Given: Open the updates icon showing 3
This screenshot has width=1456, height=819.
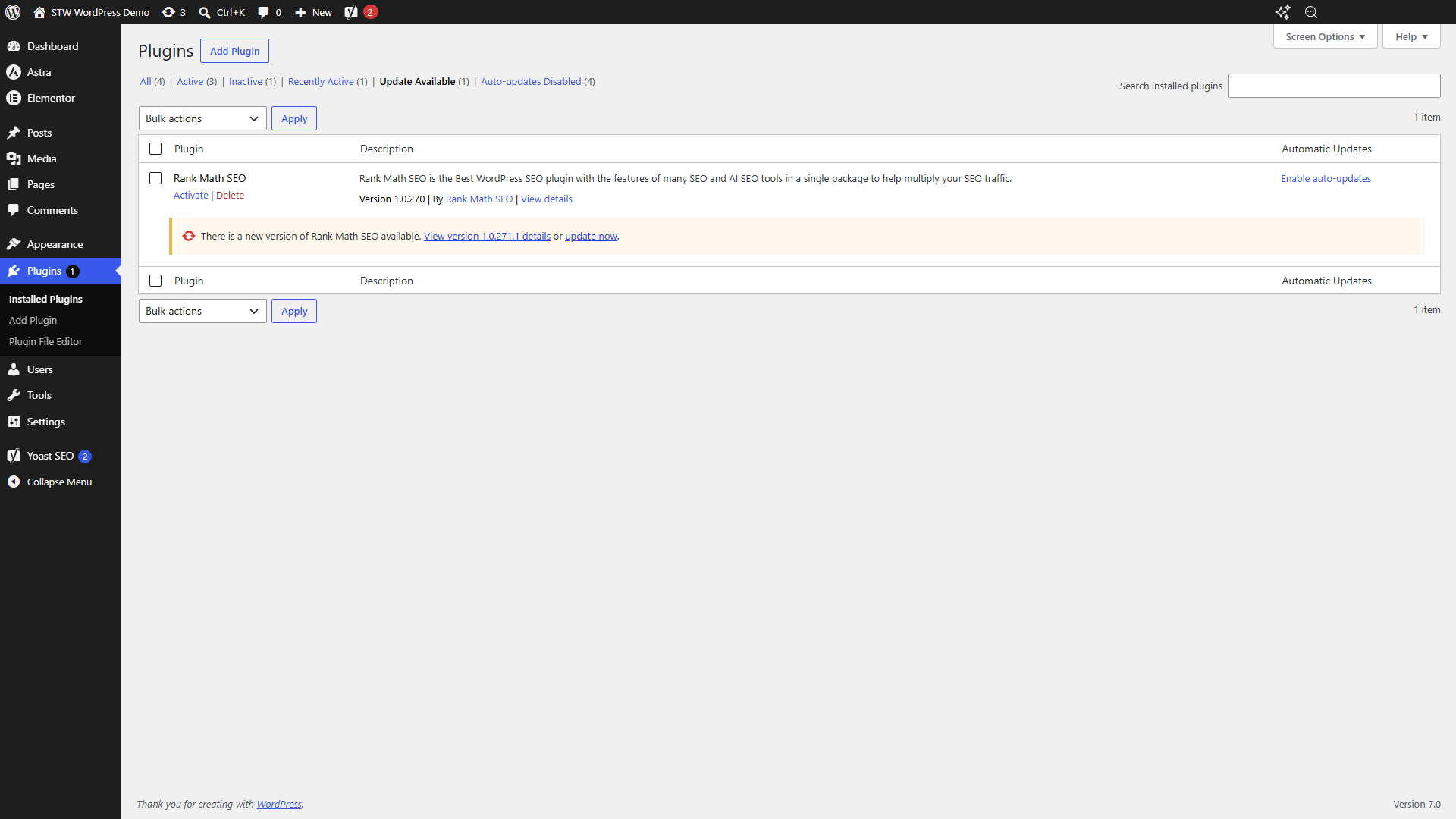Looking at the screenshot, I should click(168, 12).
